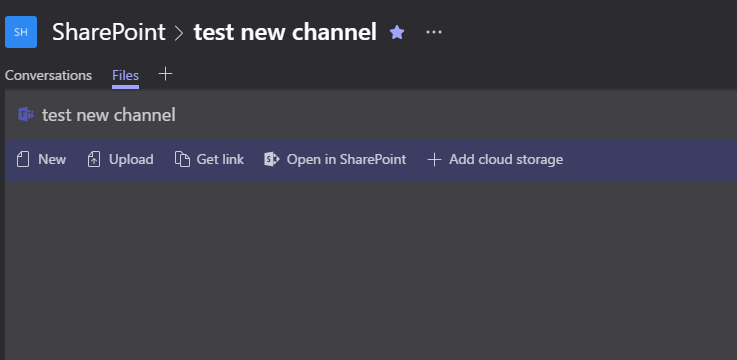This screenshot has width=737, height=360.
Task: Click the Teams logo icon beside folder name
Action: pyautogui.click(x=26, y=115)
